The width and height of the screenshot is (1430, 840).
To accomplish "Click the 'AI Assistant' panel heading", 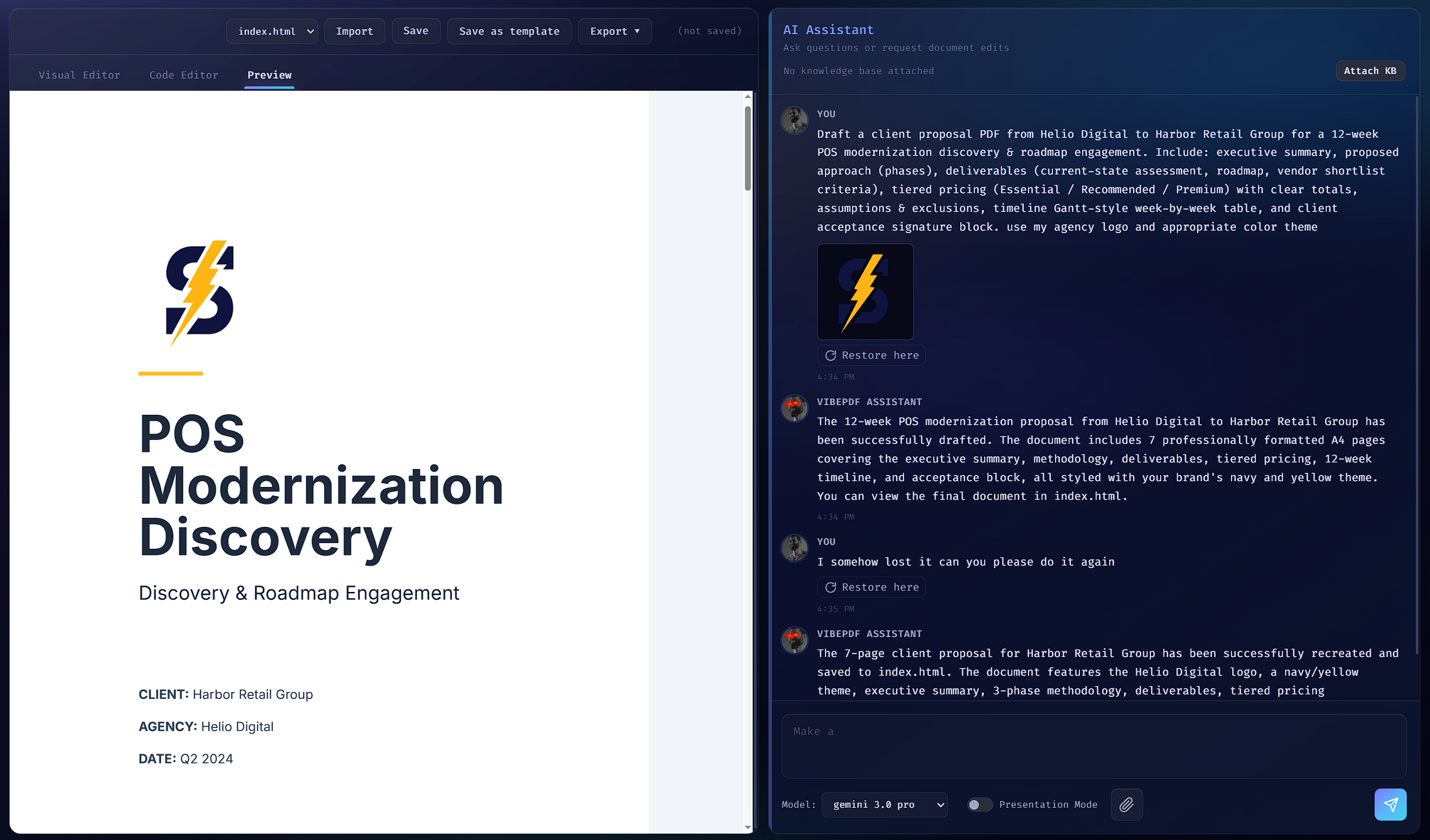I will [x=828, y=30].
